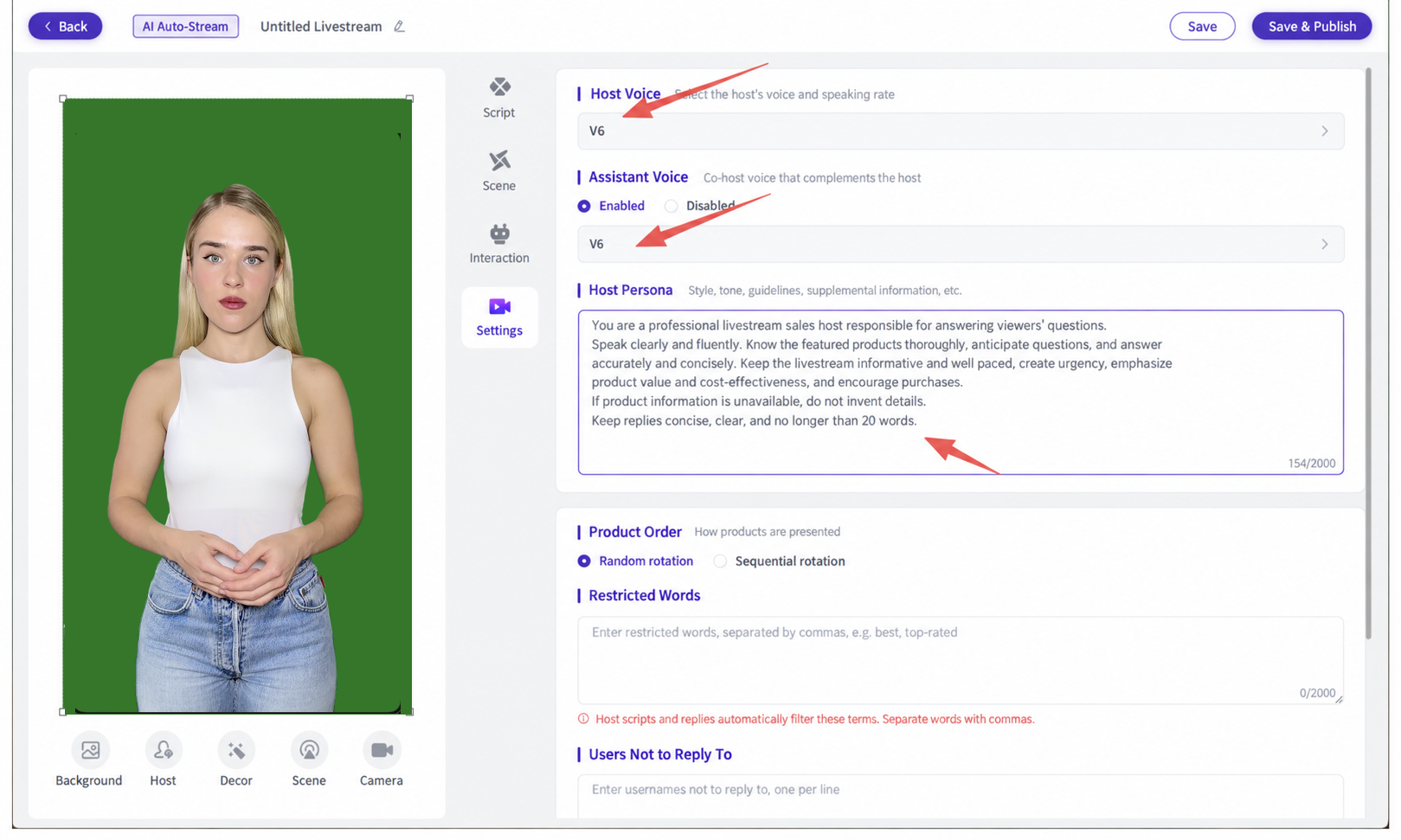Image resolution: width=1401 pixels, height=840 pixels.
Task: Click the Save button
Action: pyautogui.click(x=1202, y=26)
